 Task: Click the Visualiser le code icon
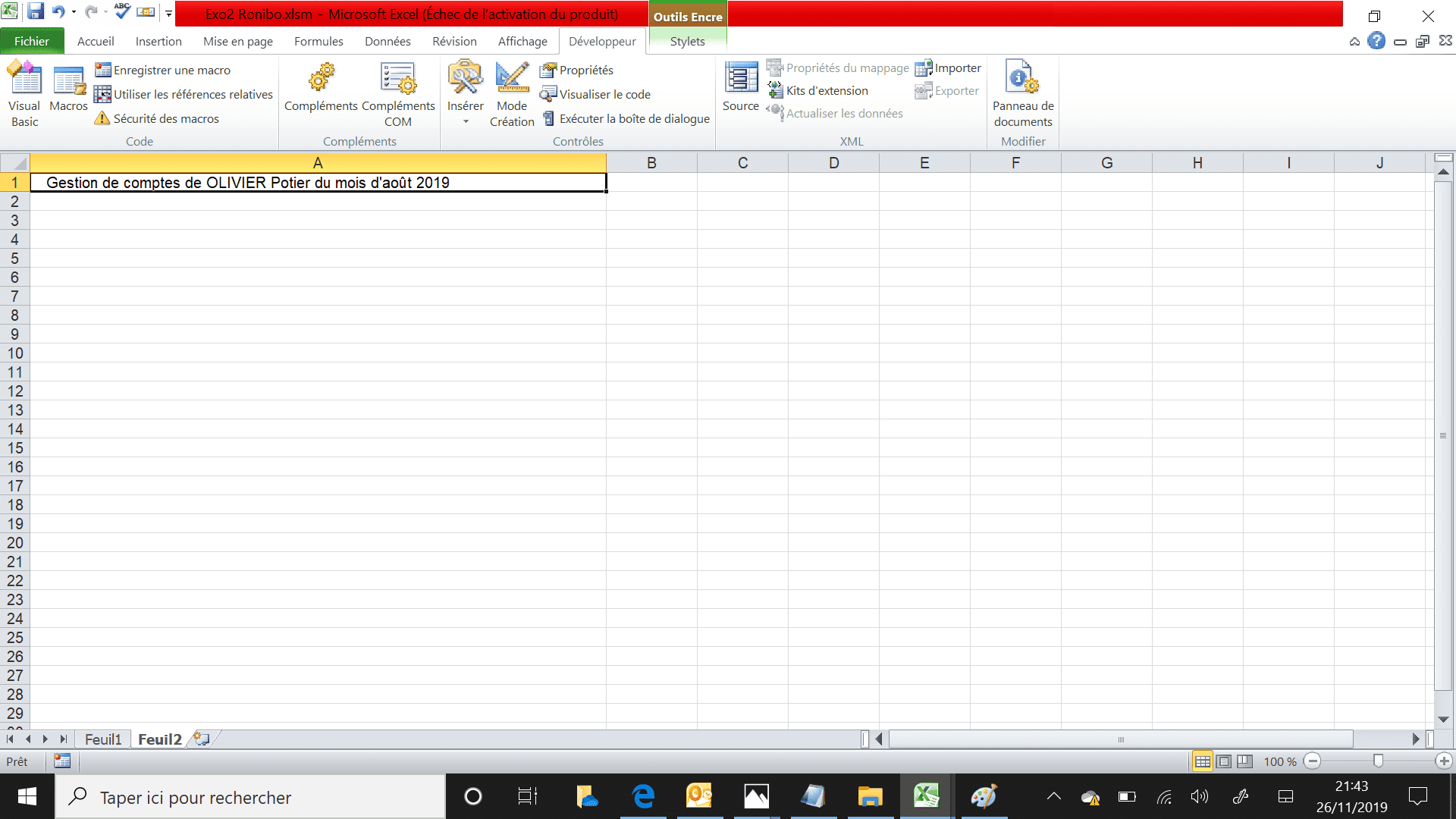click(x=548, y=94)
